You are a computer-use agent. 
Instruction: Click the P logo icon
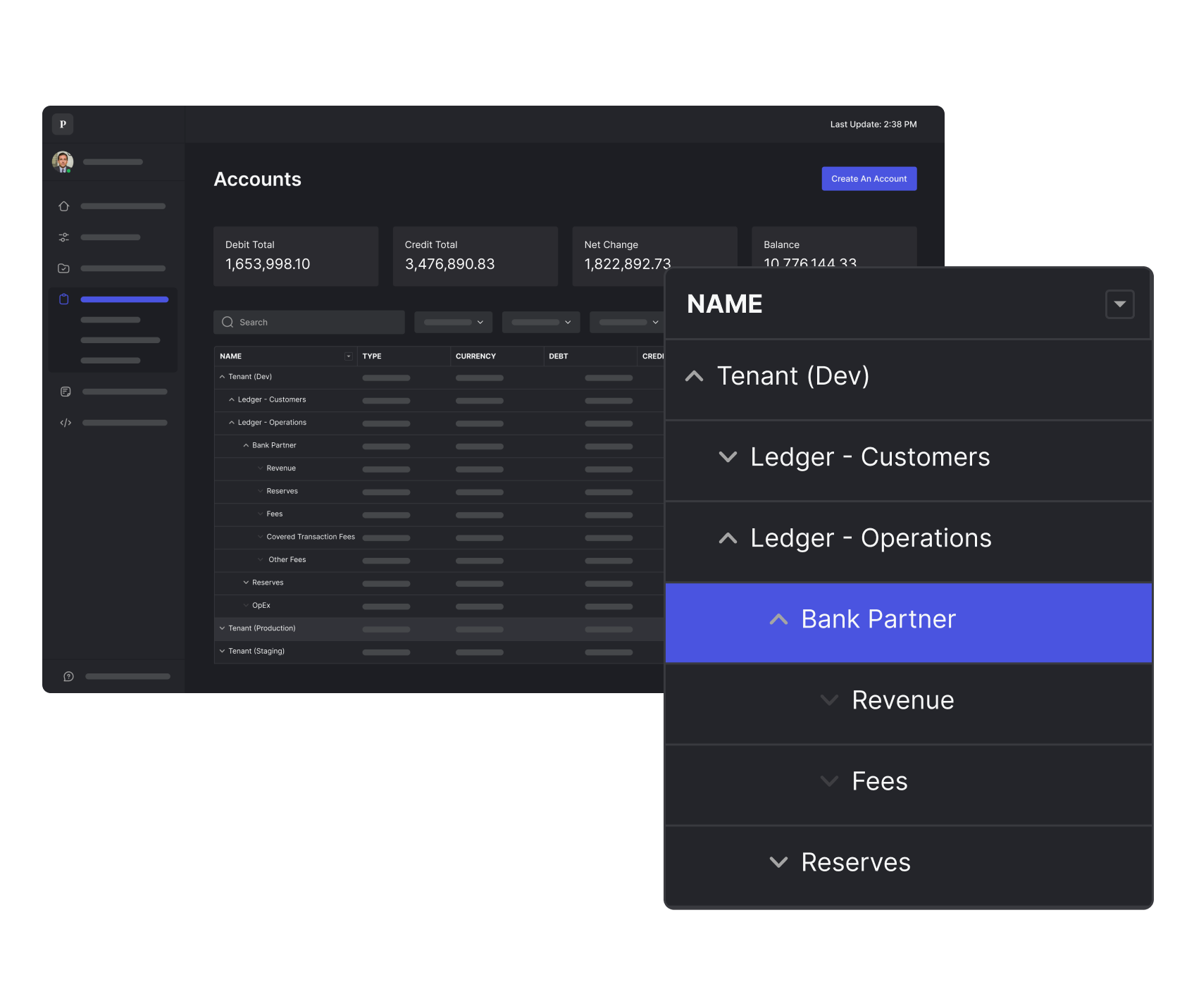click(x=63, y=124)
